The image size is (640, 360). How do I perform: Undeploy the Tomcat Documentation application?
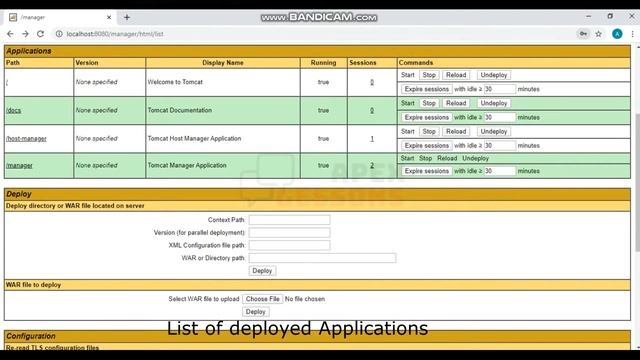(x=493, y=103)
